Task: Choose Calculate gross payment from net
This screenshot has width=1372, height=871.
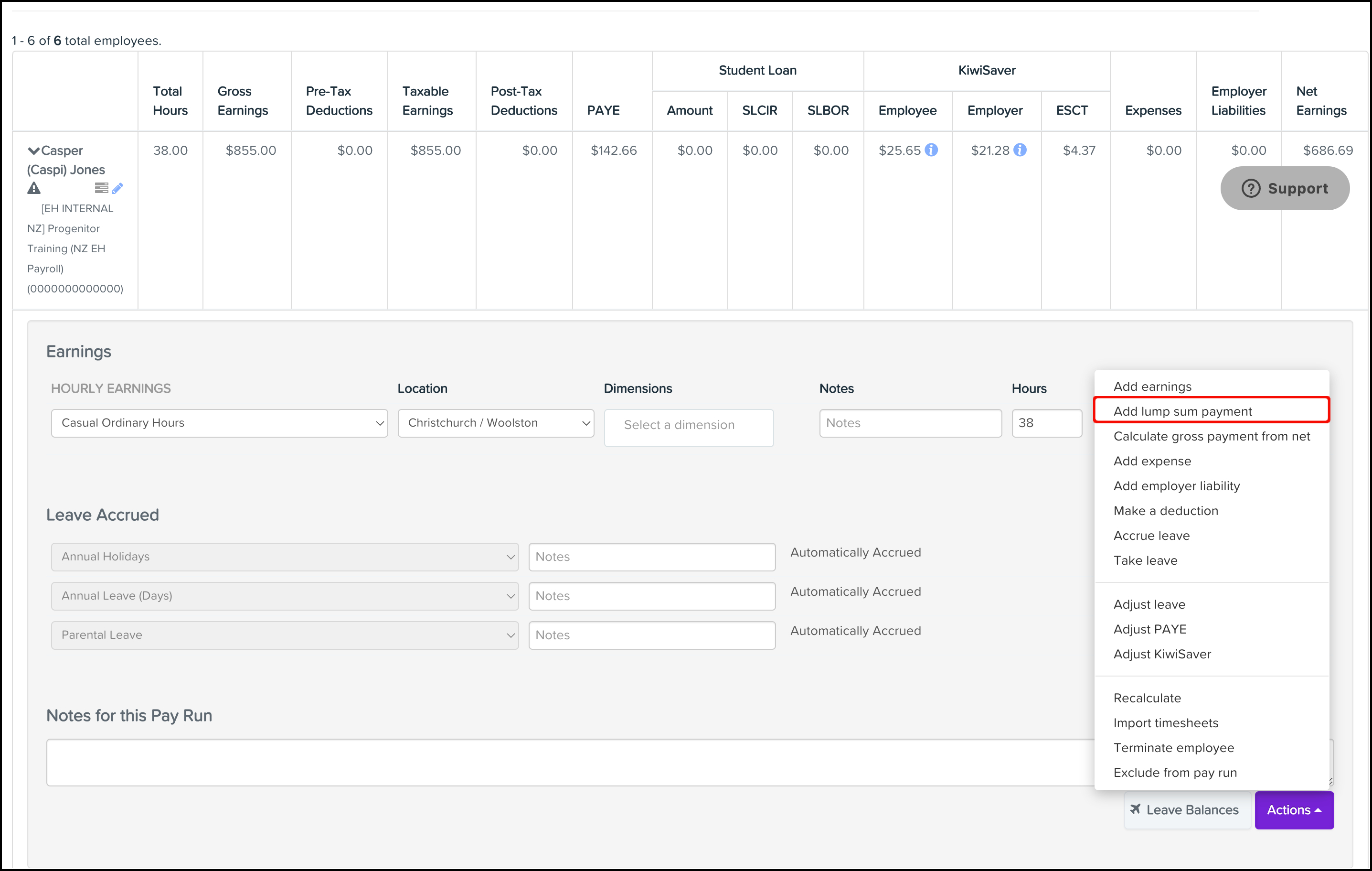Action: tap(1212, 436)
